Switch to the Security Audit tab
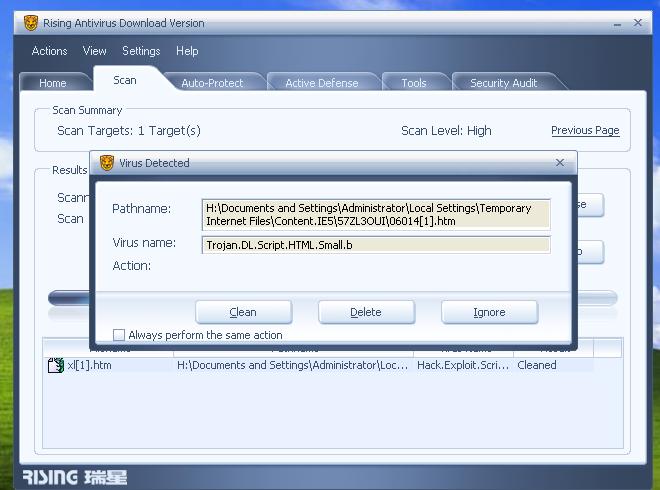660x490 pixels. [503, 83]
